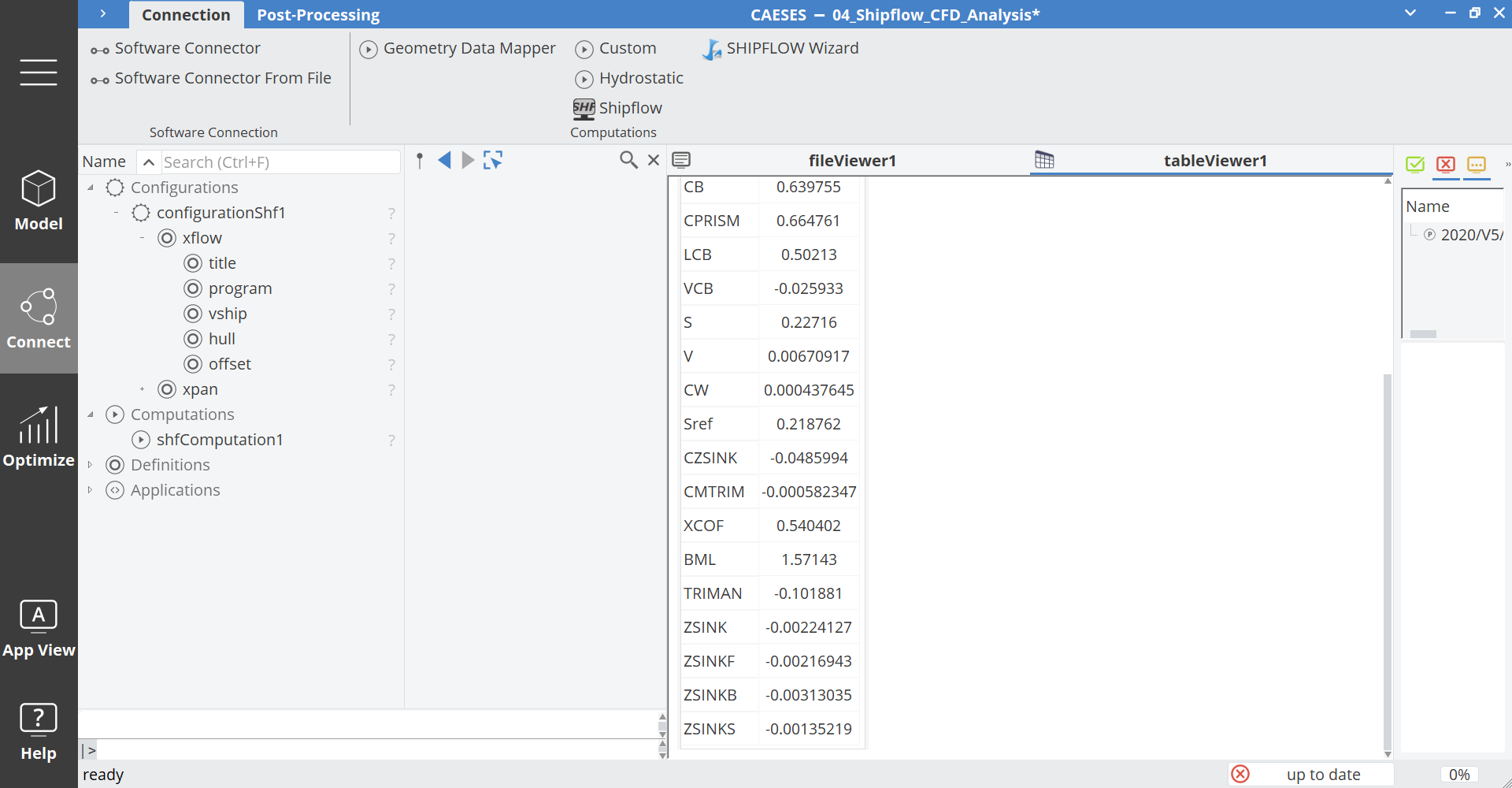
Task: Open the Help section
Action: point(39,732)
